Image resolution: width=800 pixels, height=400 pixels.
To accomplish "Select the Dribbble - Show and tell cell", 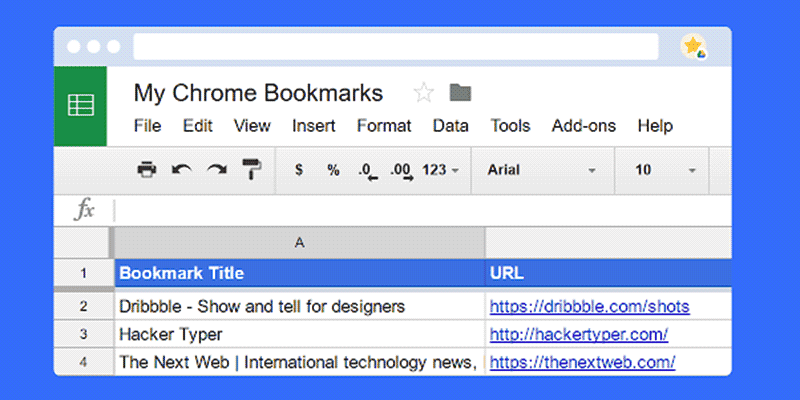I will point(299,306).
